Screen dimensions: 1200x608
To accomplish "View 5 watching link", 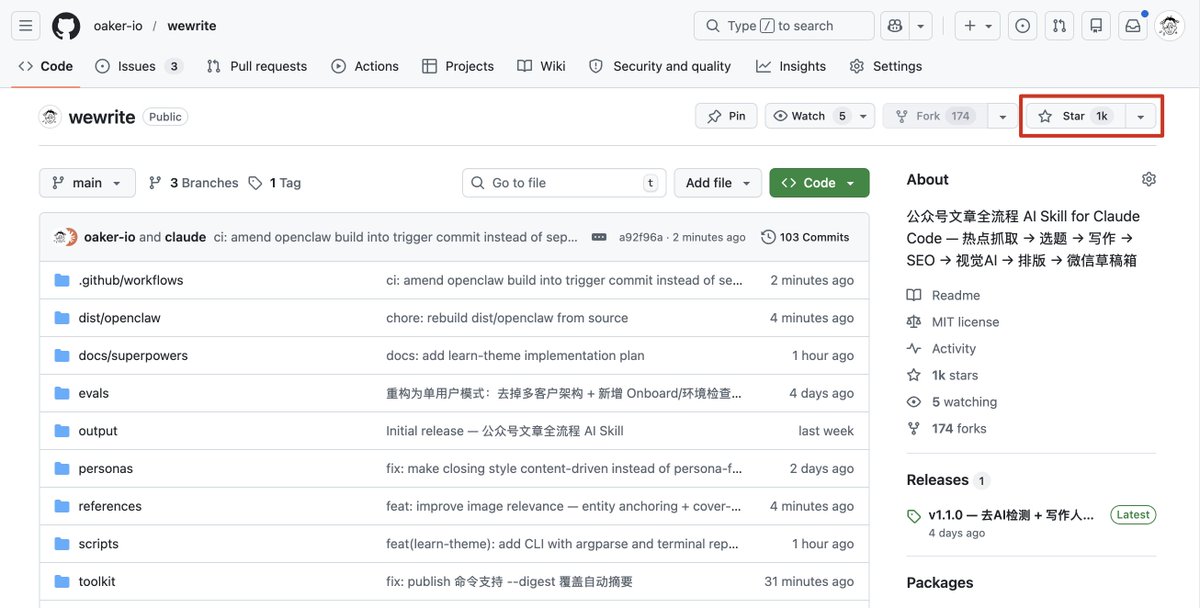I will coord(952,402).
